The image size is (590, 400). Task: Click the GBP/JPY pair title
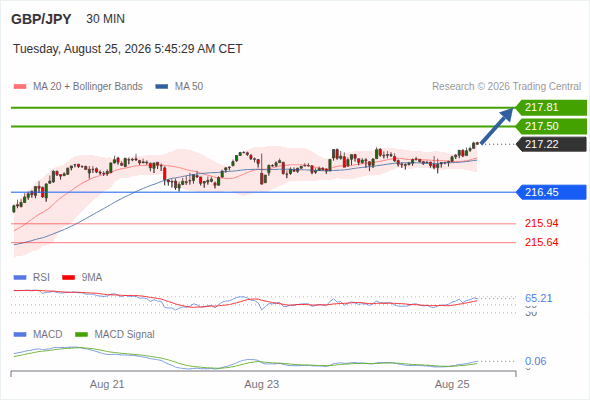click(41, 19)
